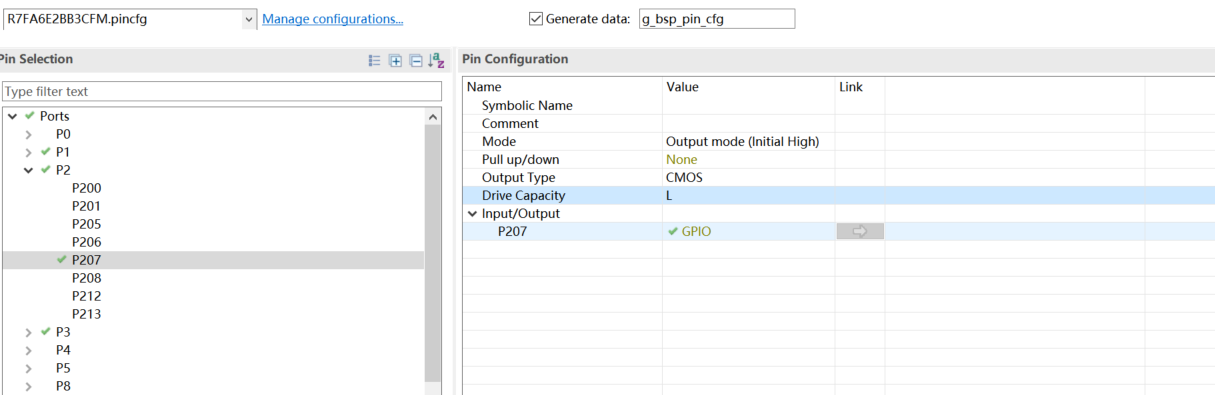Collapse the P2 port node
This screenshot has width=1215, height=395.
[x=29, y=170]
